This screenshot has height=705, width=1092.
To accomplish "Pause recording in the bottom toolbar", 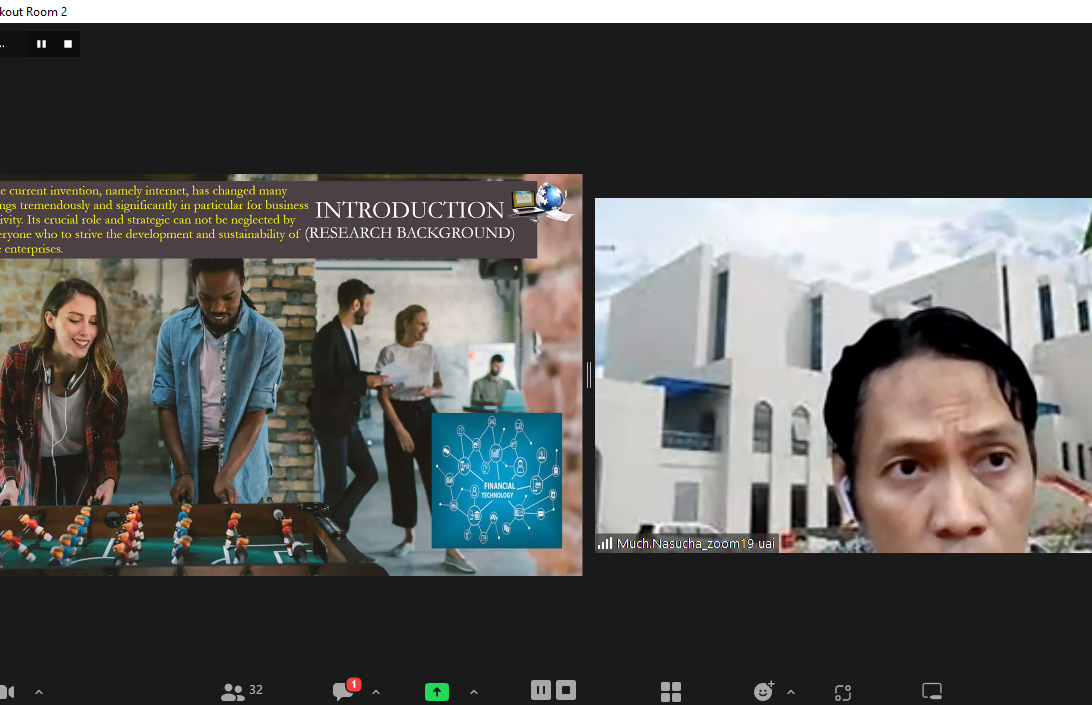I will (x=540, y=690).
